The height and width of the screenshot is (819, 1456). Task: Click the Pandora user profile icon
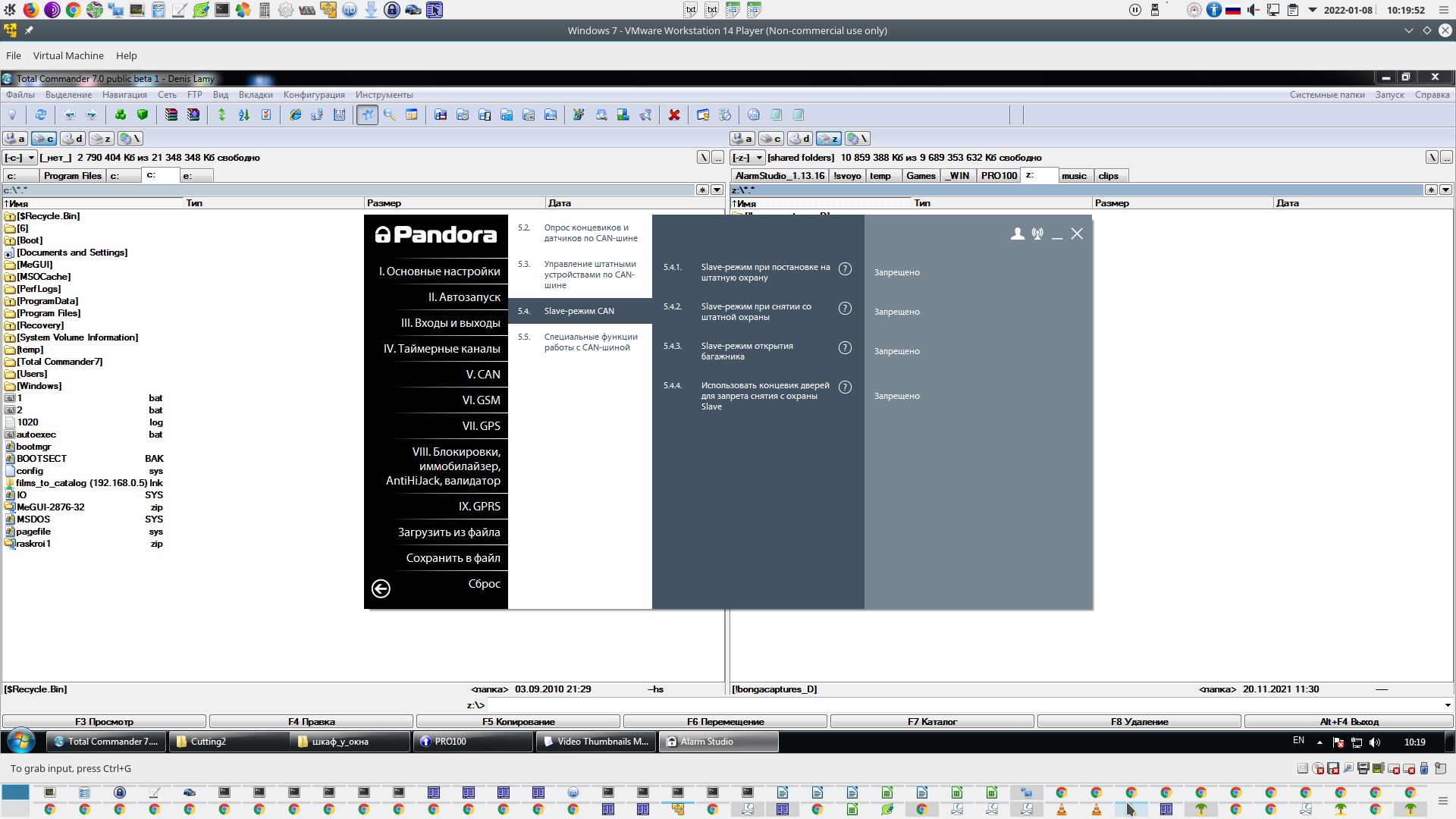pyautogui.click(x=1017, y=234)
